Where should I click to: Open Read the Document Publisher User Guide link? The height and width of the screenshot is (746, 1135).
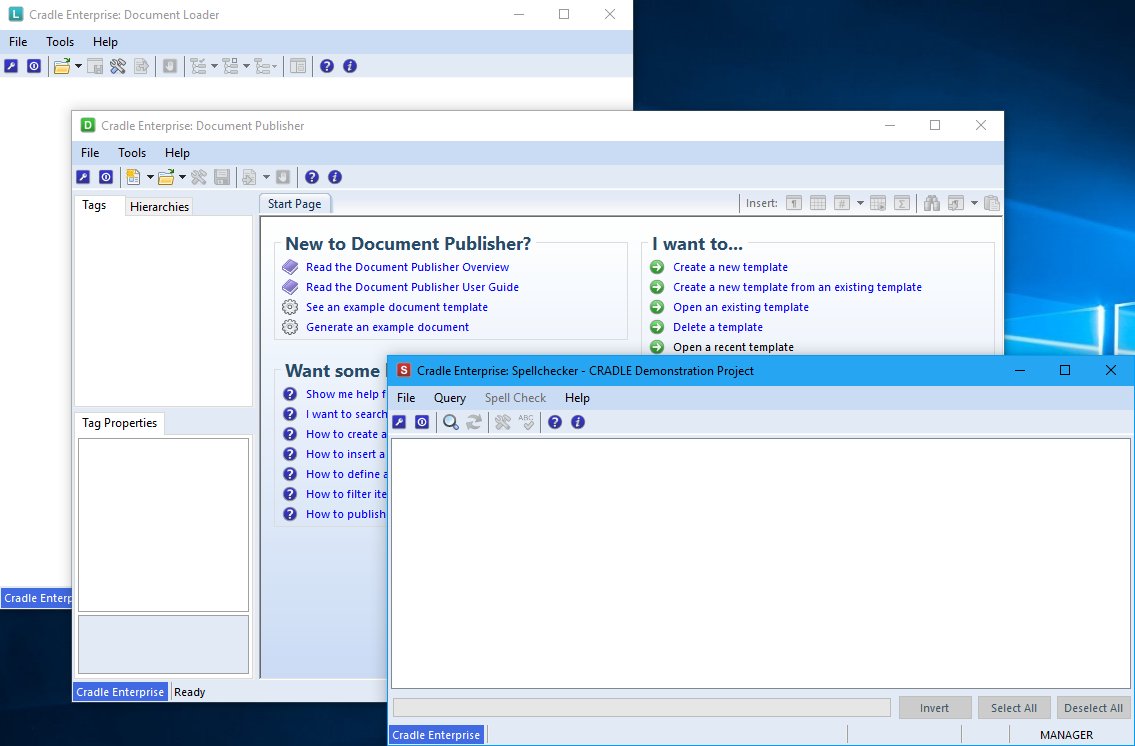[413, 287]
